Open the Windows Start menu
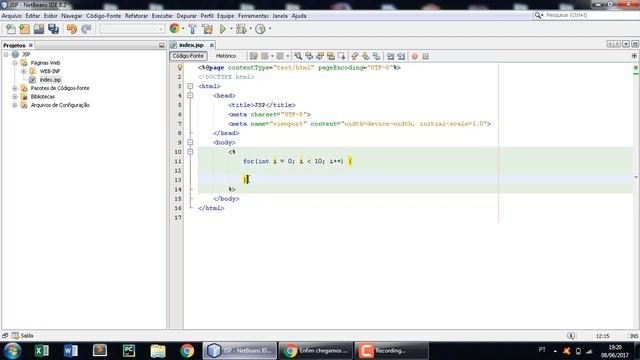This screenshot has width=640, height=360. tap(12, 351)
